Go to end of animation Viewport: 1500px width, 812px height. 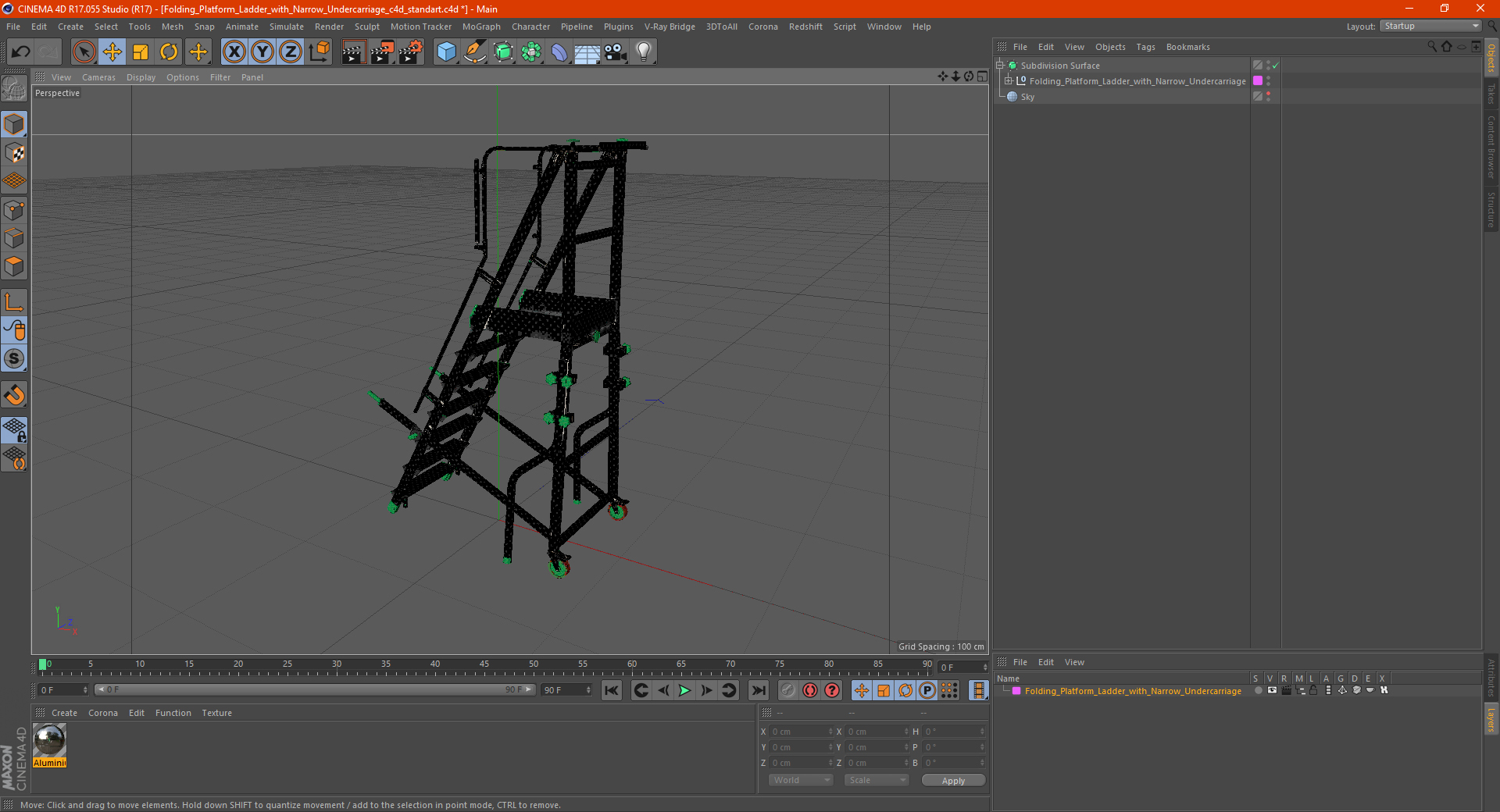(x=758, y=690)
